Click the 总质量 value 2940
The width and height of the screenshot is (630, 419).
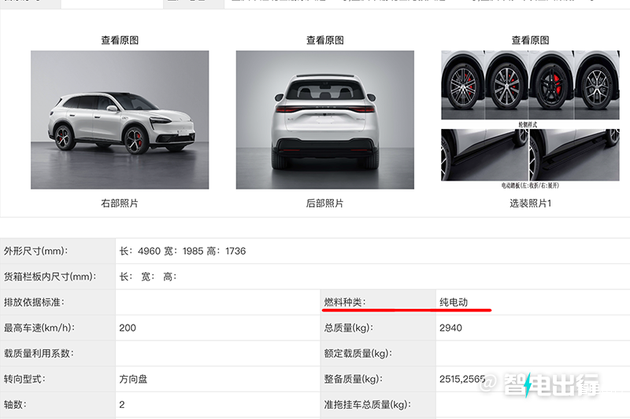pos(451,328)
